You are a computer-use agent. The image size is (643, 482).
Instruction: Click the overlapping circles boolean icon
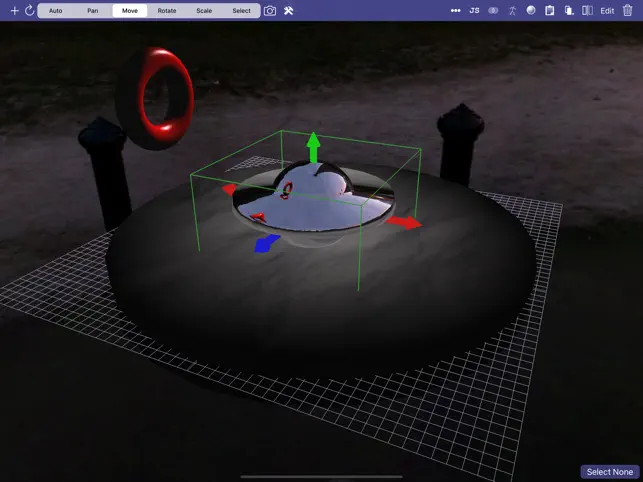tap(493, 11)
